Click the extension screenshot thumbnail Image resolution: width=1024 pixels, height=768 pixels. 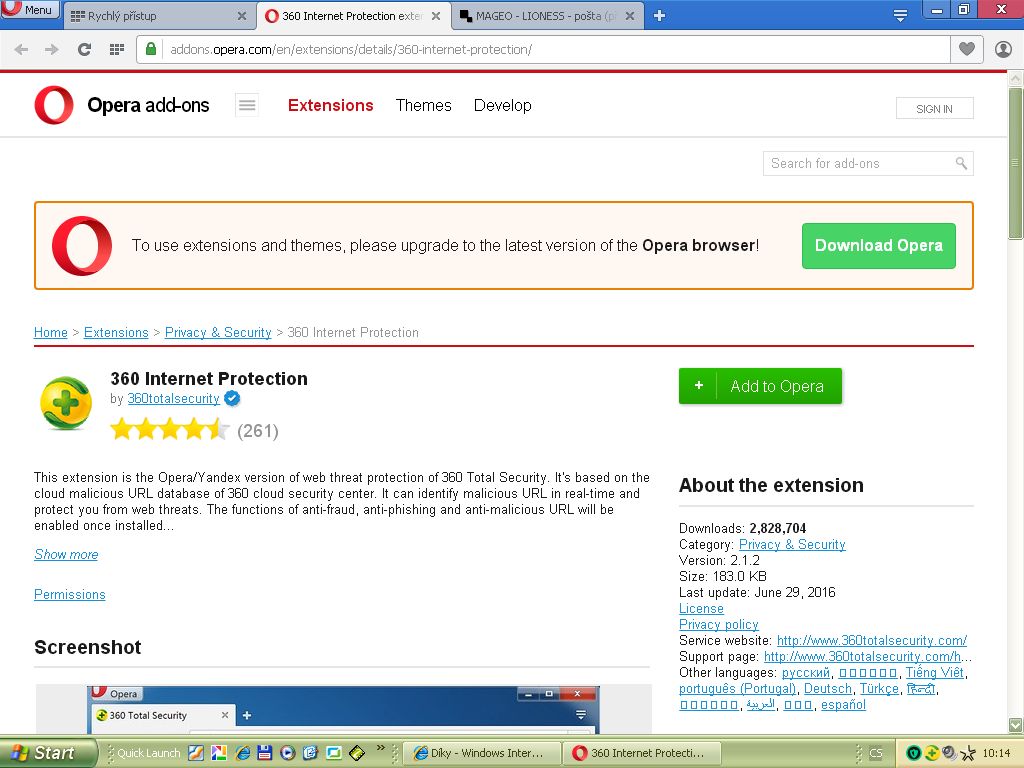pos(344,709)
